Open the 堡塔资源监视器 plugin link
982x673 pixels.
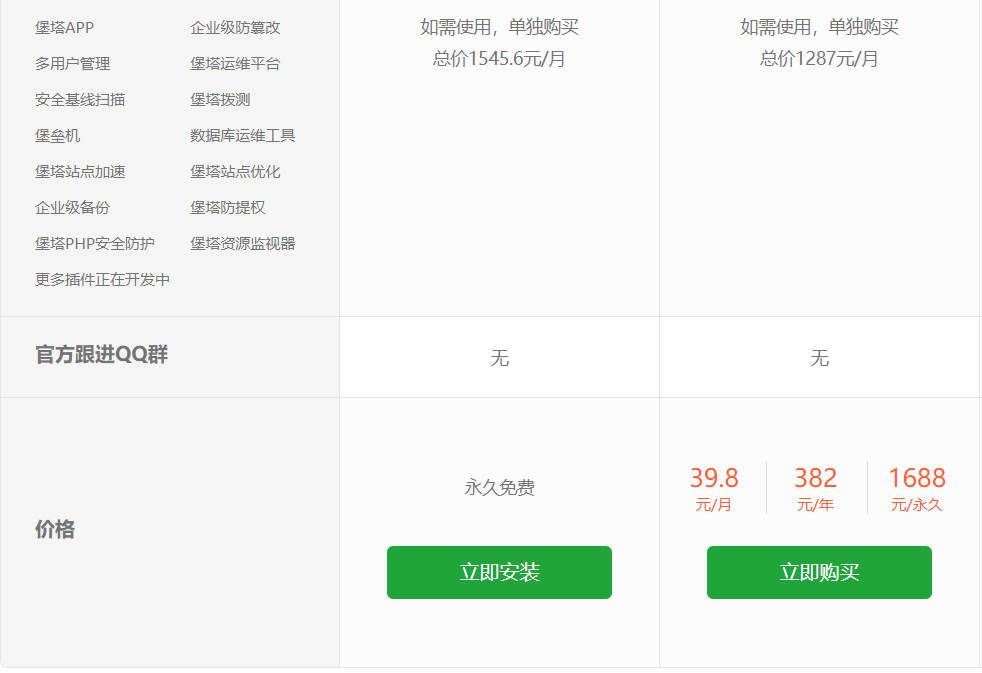(x=243, y=244)
